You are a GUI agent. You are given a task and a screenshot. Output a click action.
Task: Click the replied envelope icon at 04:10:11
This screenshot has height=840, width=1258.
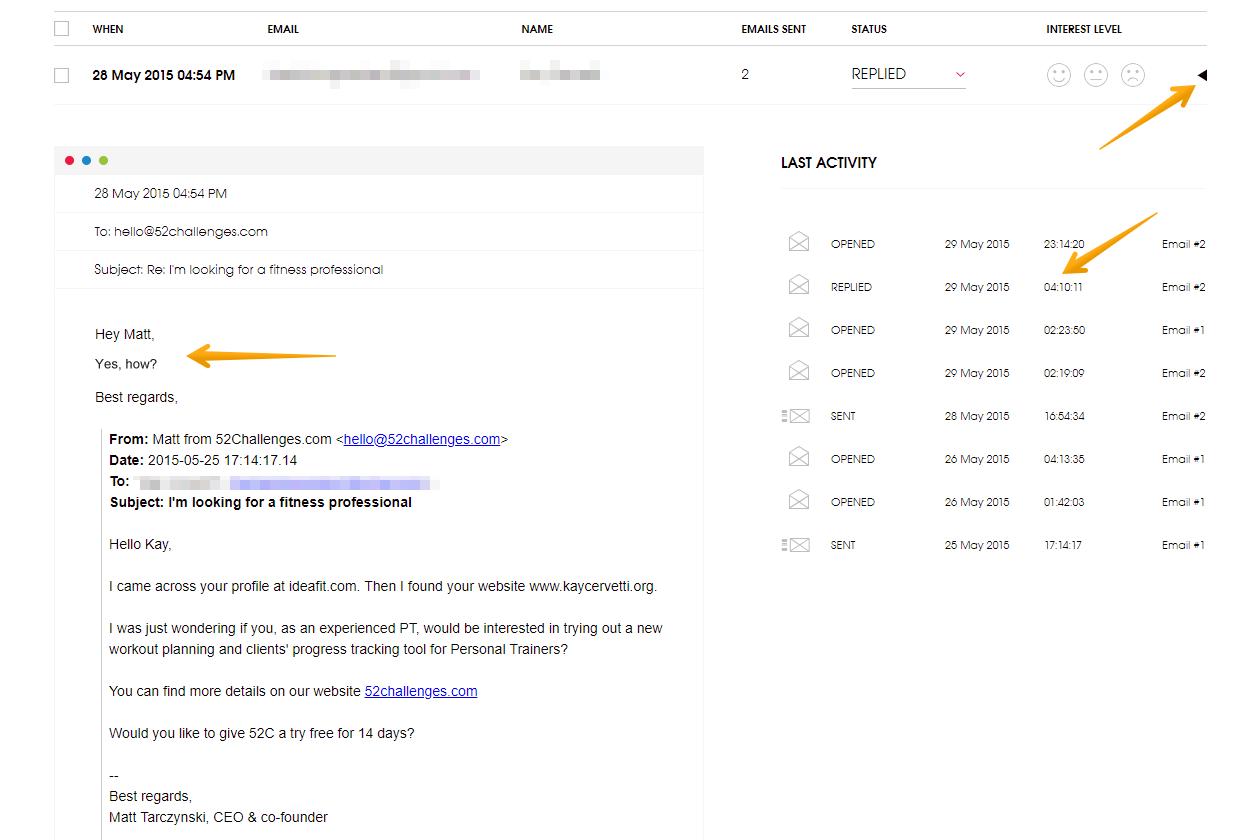pyautogui.click(x=798, y=285)
